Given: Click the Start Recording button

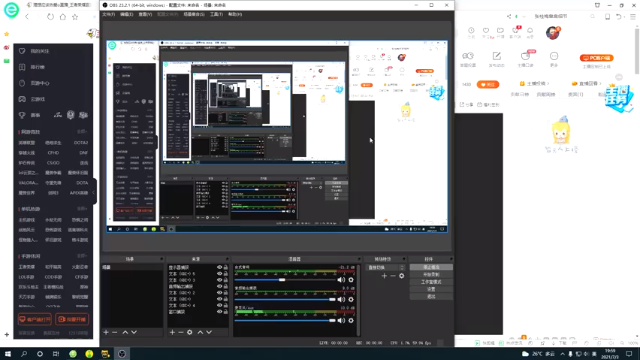Looking at the screenshot, I should click(431, 274).
